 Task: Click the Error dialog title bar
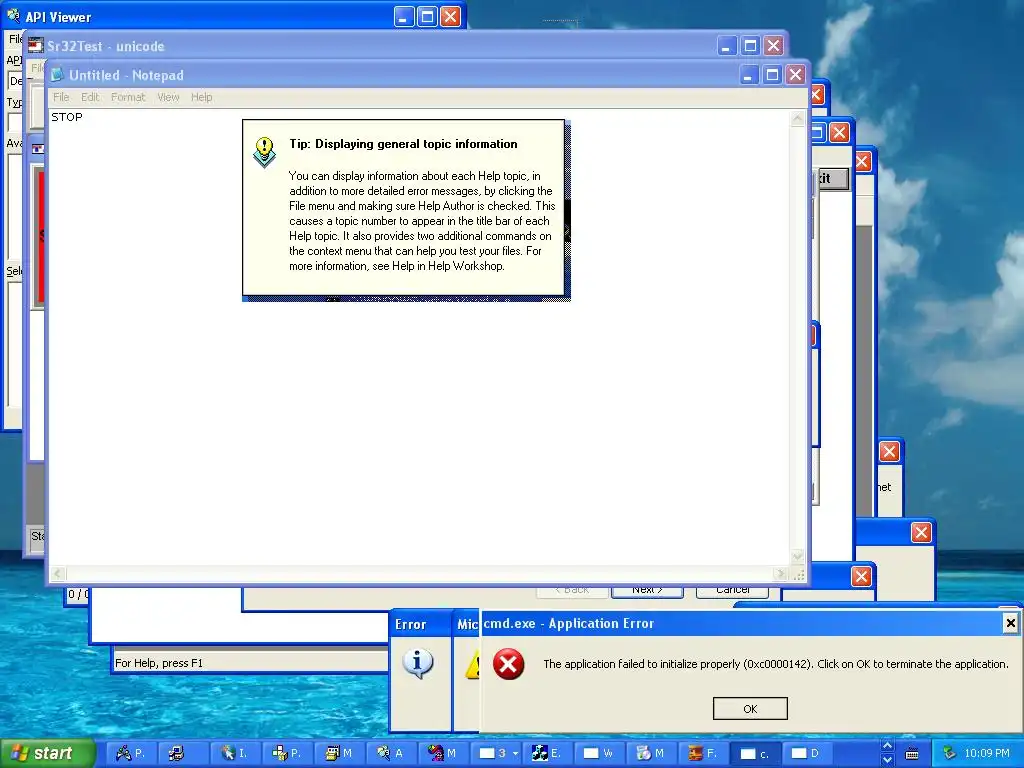(x=421, y=624)
